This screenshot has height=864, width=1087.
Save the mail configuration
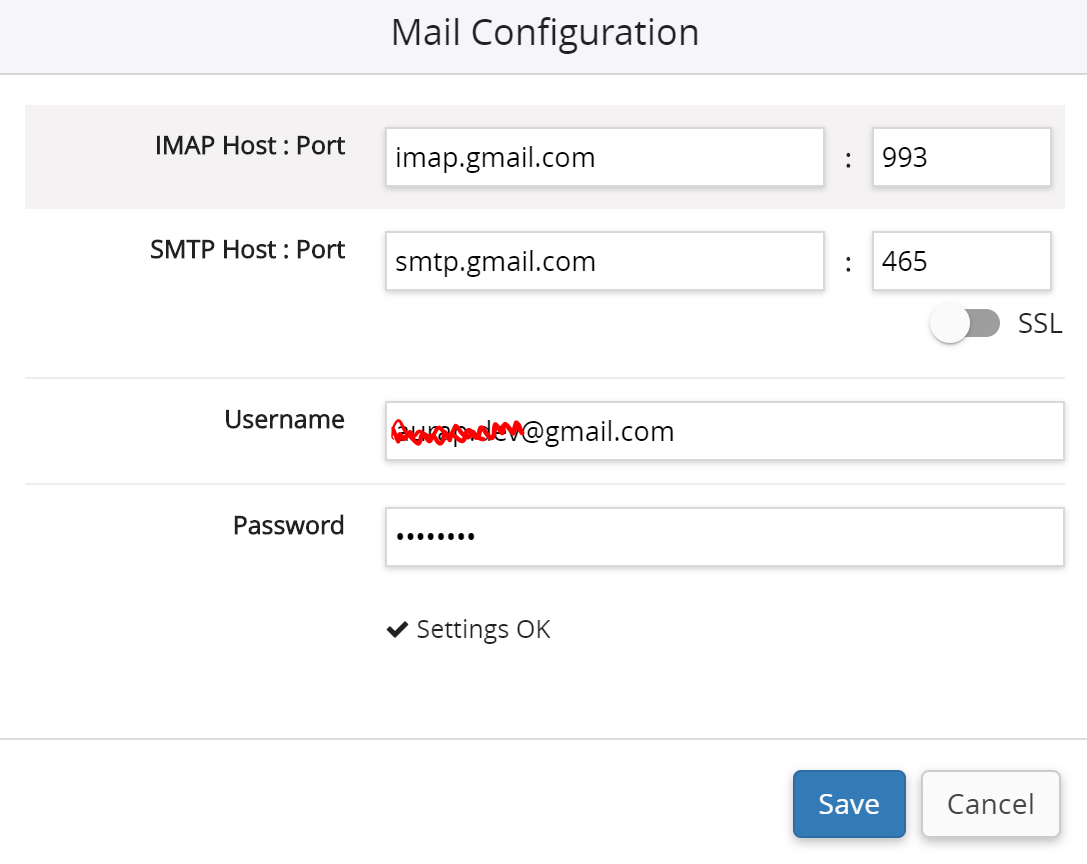click(849, 803)
